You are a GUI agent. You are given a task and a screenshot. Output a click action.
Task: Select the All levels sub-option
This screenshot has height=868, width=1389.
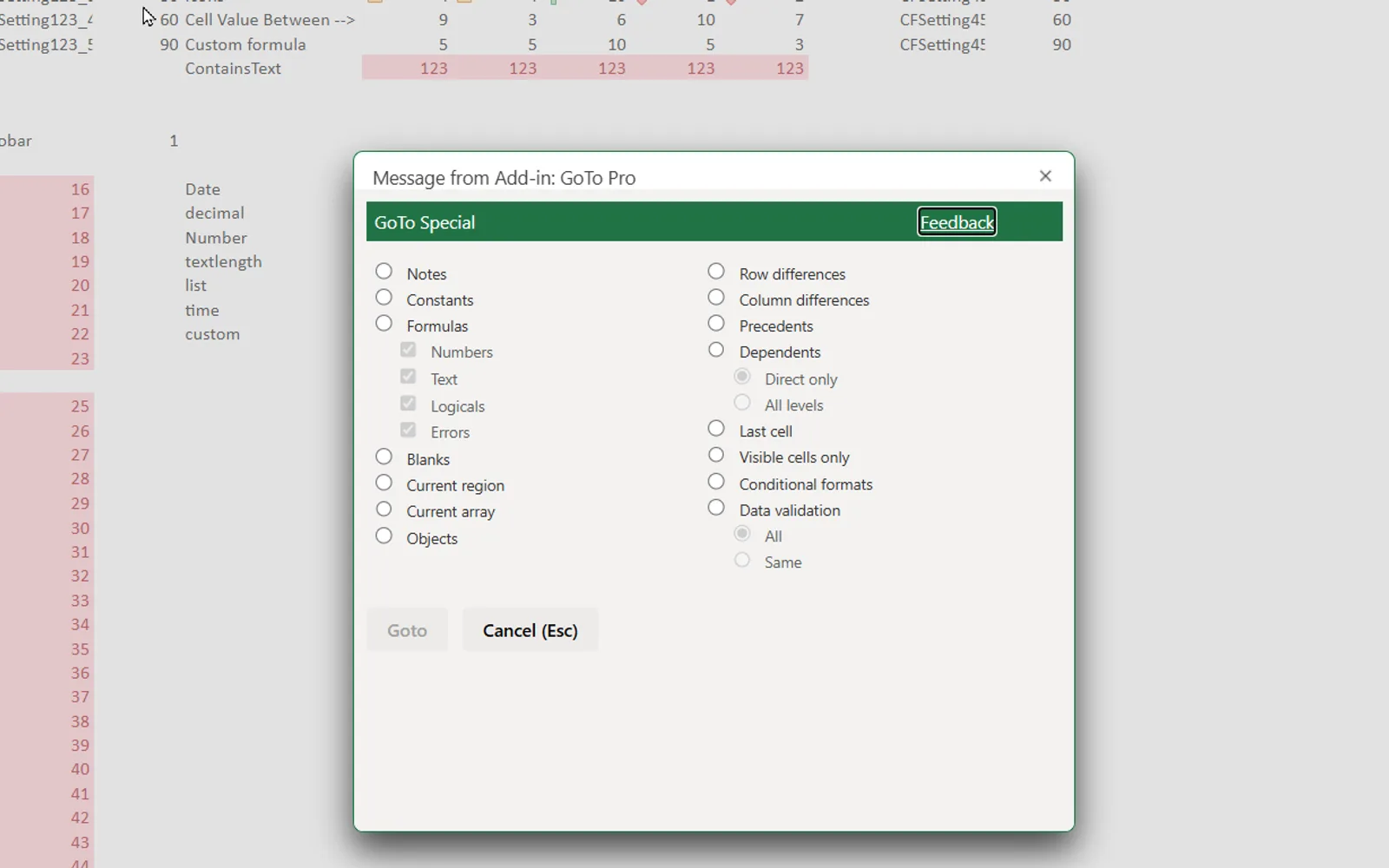742,403
